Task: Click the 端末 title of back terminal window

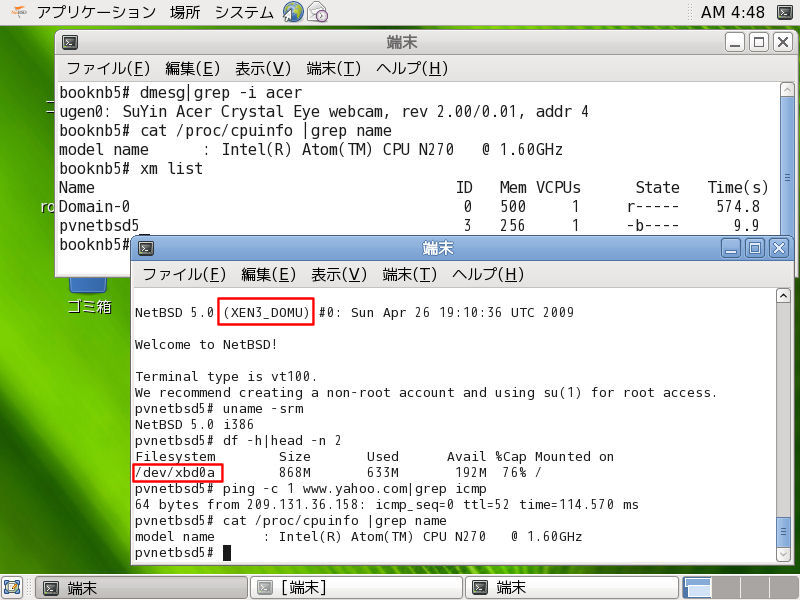Action: point(402,42)
